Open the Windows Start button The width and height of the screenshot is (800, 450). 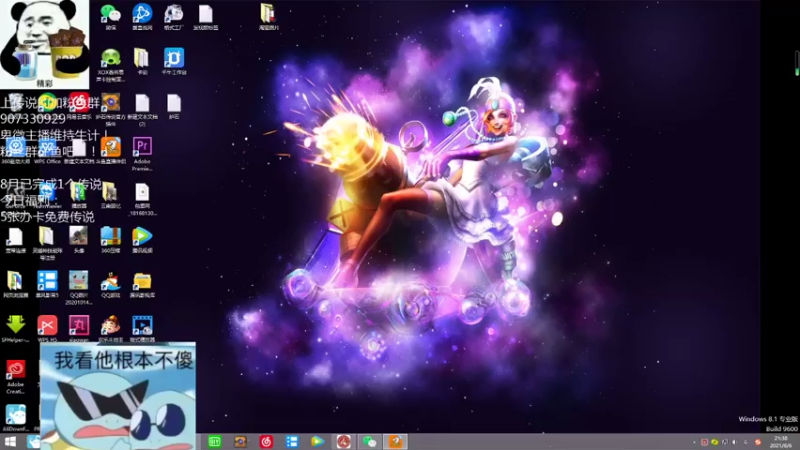tap(10, 442)
